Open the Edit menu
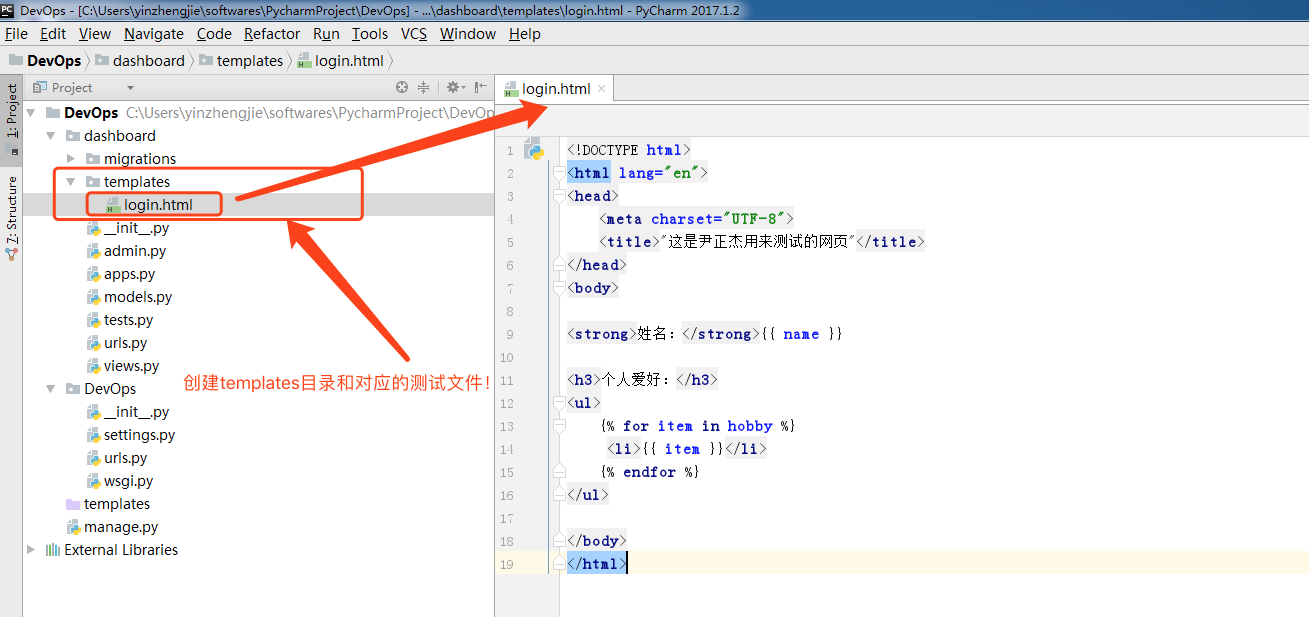This screenshot has height=617, width=1309. [53, 34]
